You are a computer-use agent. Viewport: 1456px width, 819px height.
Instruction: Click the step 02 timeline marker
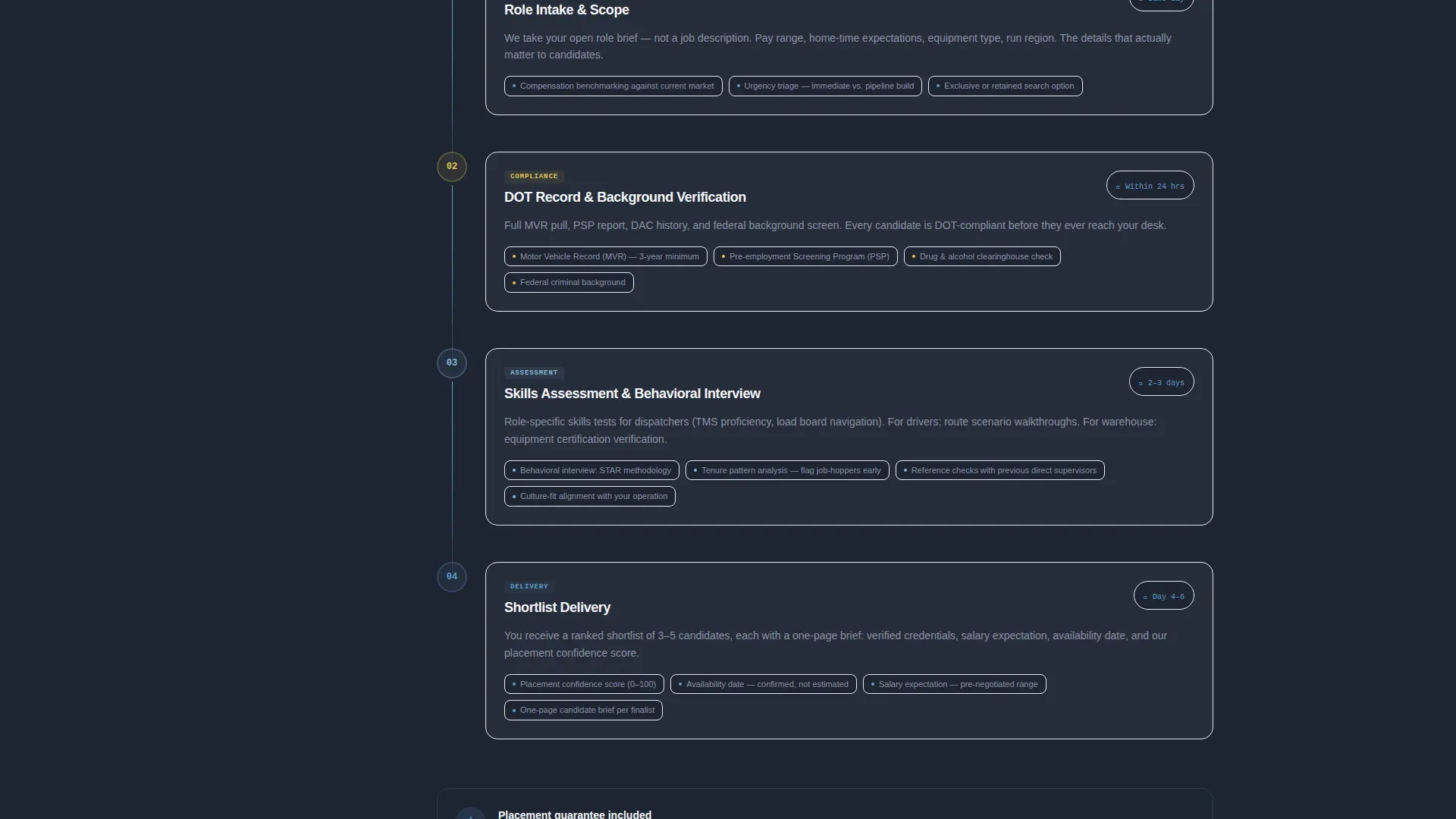coord(452,167)
